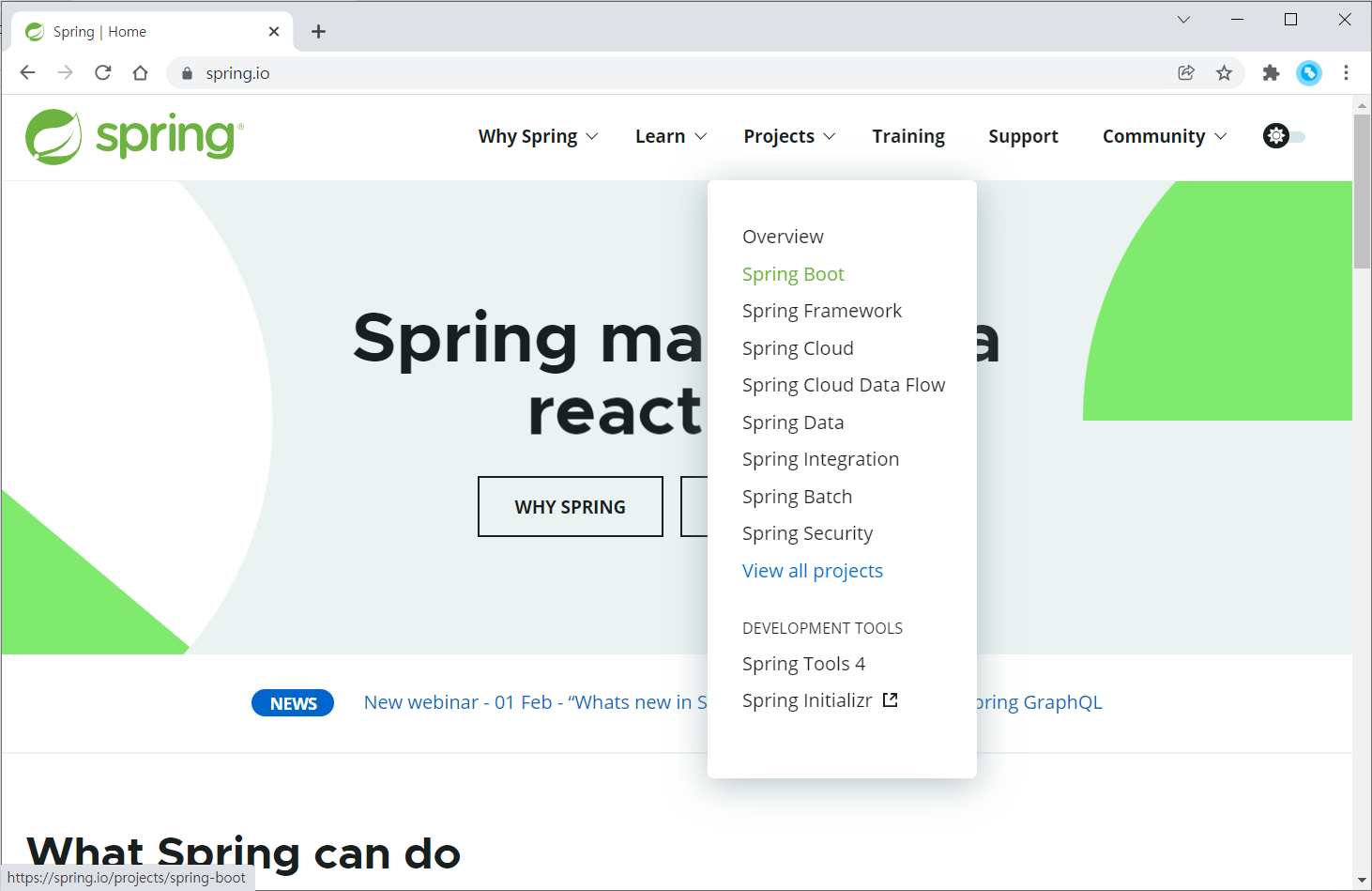Expand the Why Spring menu
The height and width of the screenshot is (891, 1372).
click(x=538, y=136)
